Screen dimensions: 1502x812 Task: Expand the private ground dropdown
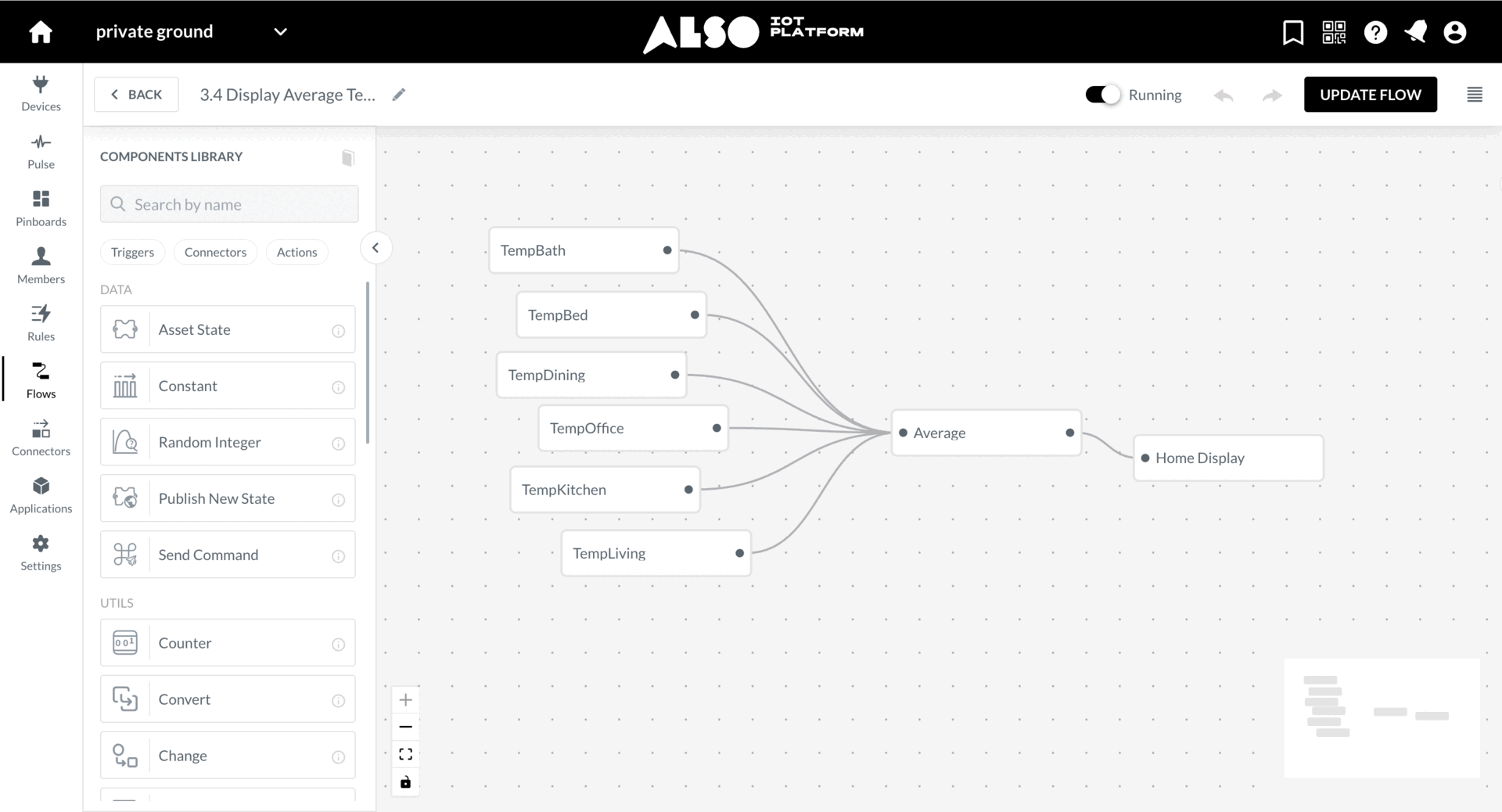280,32
